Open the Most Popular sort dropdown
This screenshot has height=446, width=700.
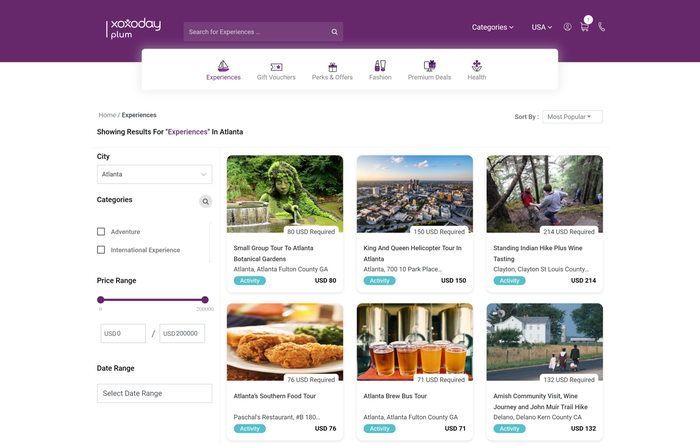click(x=572, y=117)
